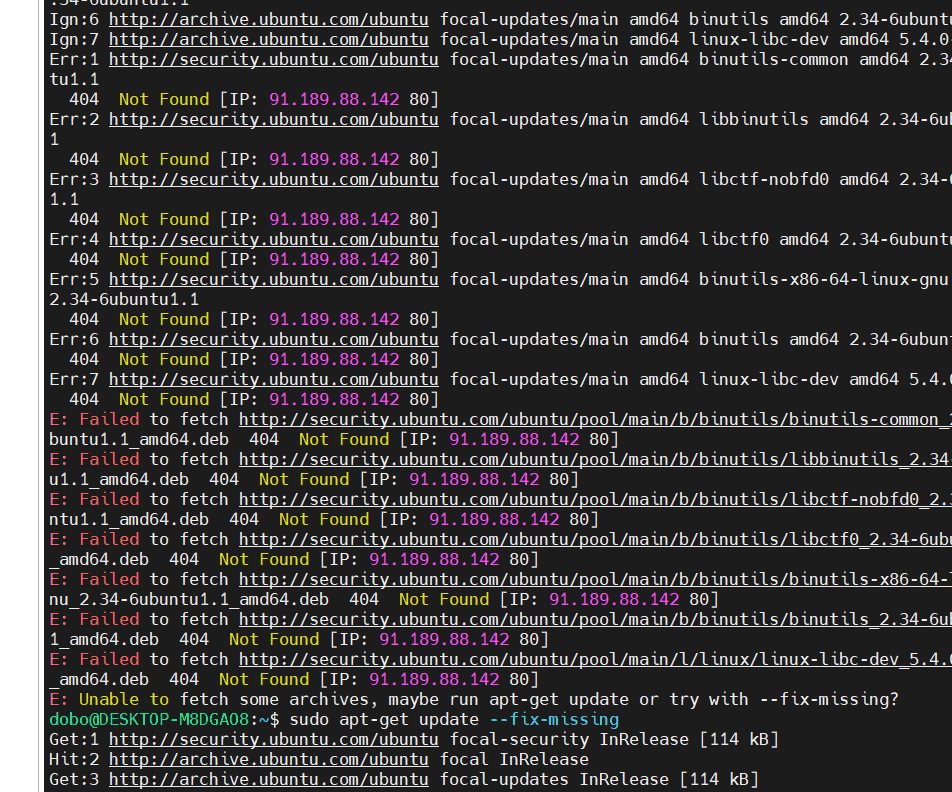Follow the security.ubuntu.com link on the Err:6 line
This screenshot has width=952, height=792.
[274, 340]
